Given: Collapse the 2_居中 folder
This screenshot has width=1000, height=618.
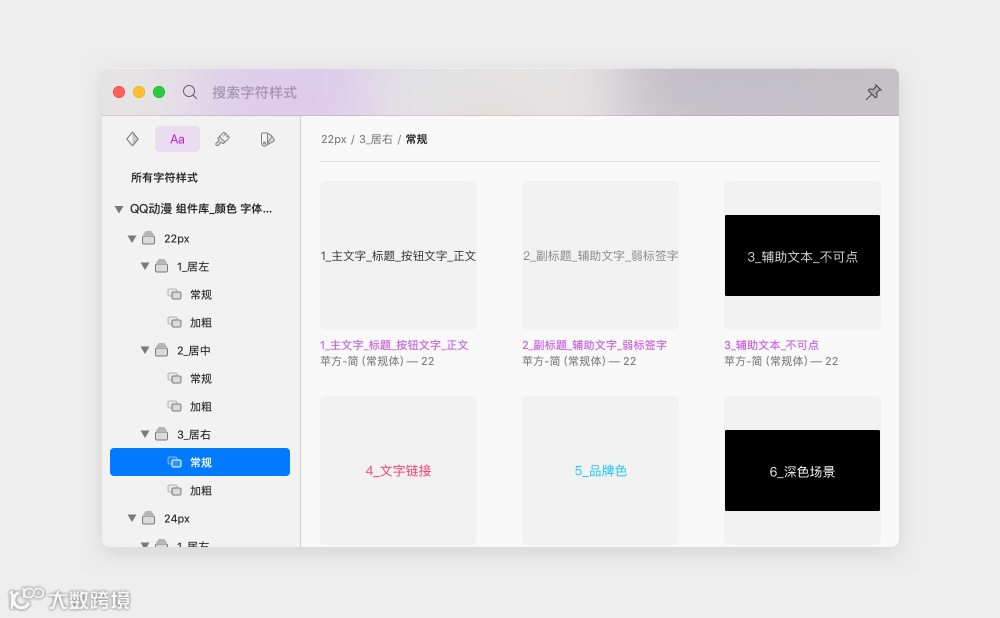Looking at the screenshot, I should [145, 350].
